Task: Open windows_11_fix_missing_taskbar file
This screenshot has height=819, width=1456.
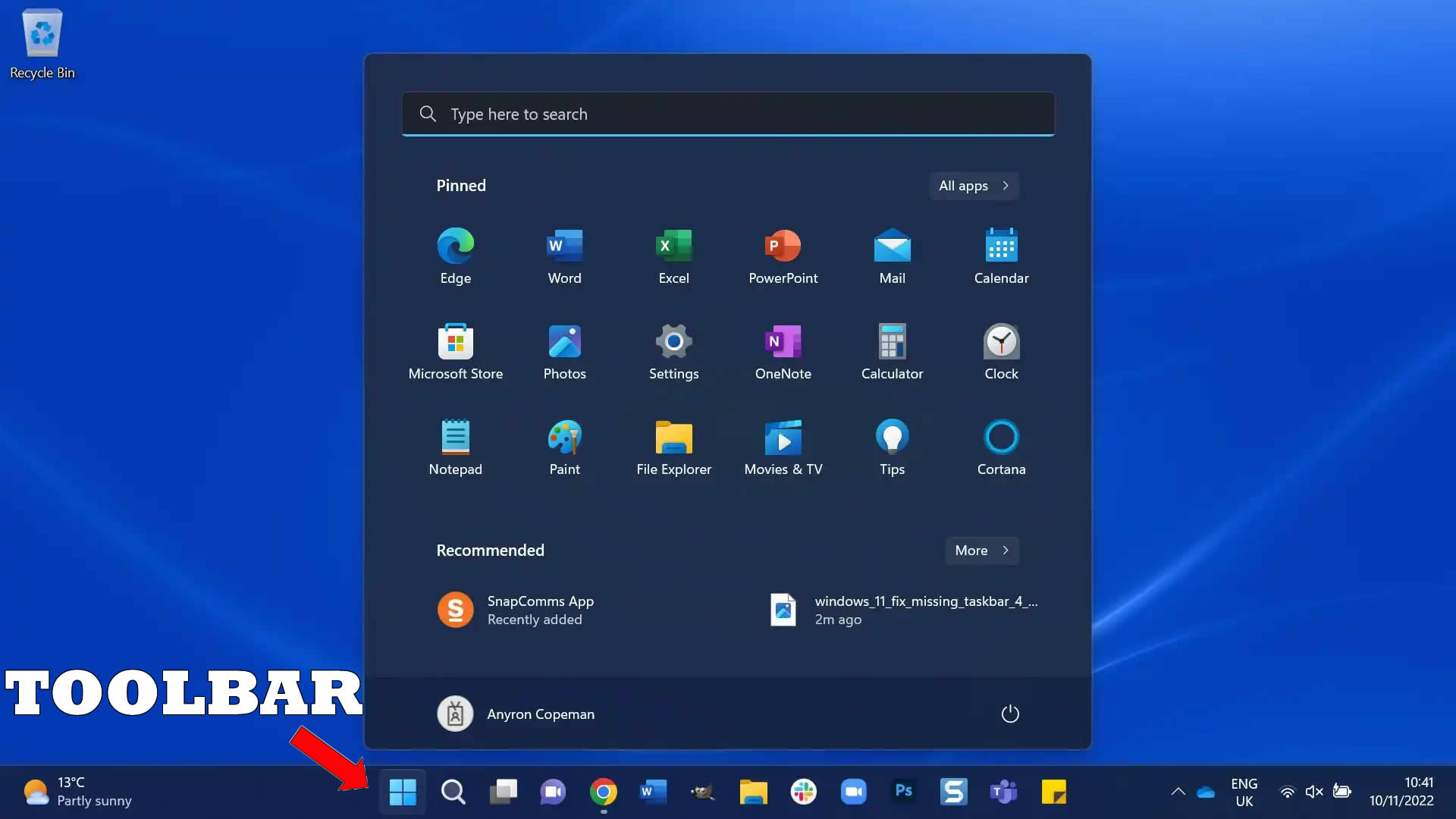Action: click(x=903, y=610)
